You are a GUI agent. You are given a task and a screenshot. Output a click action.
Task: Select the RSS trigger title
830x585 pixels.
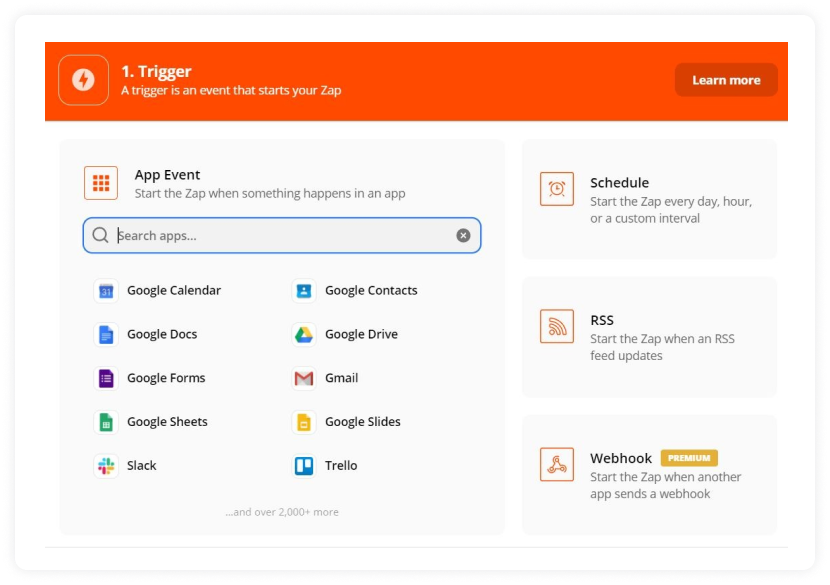coord(602,320)
